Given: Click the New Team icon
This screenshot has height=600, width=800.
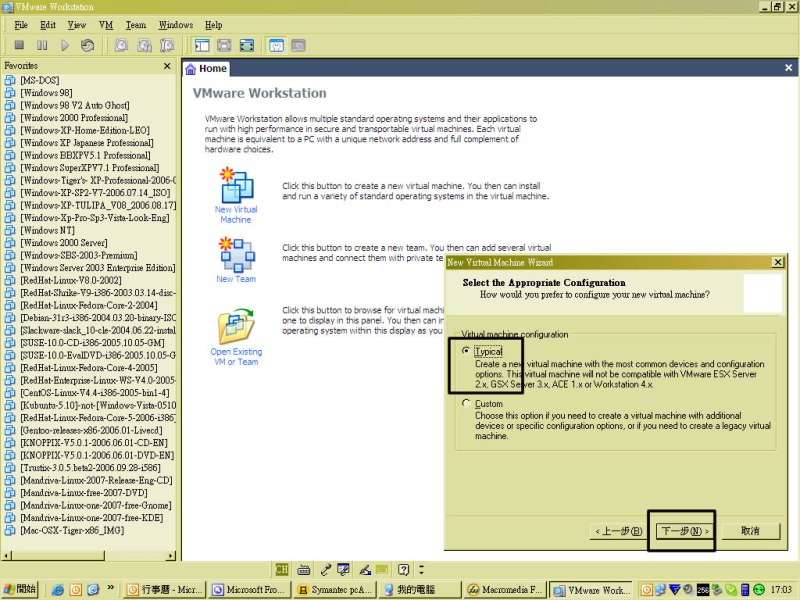Looking at the screenshot, I should pos(236,254).
